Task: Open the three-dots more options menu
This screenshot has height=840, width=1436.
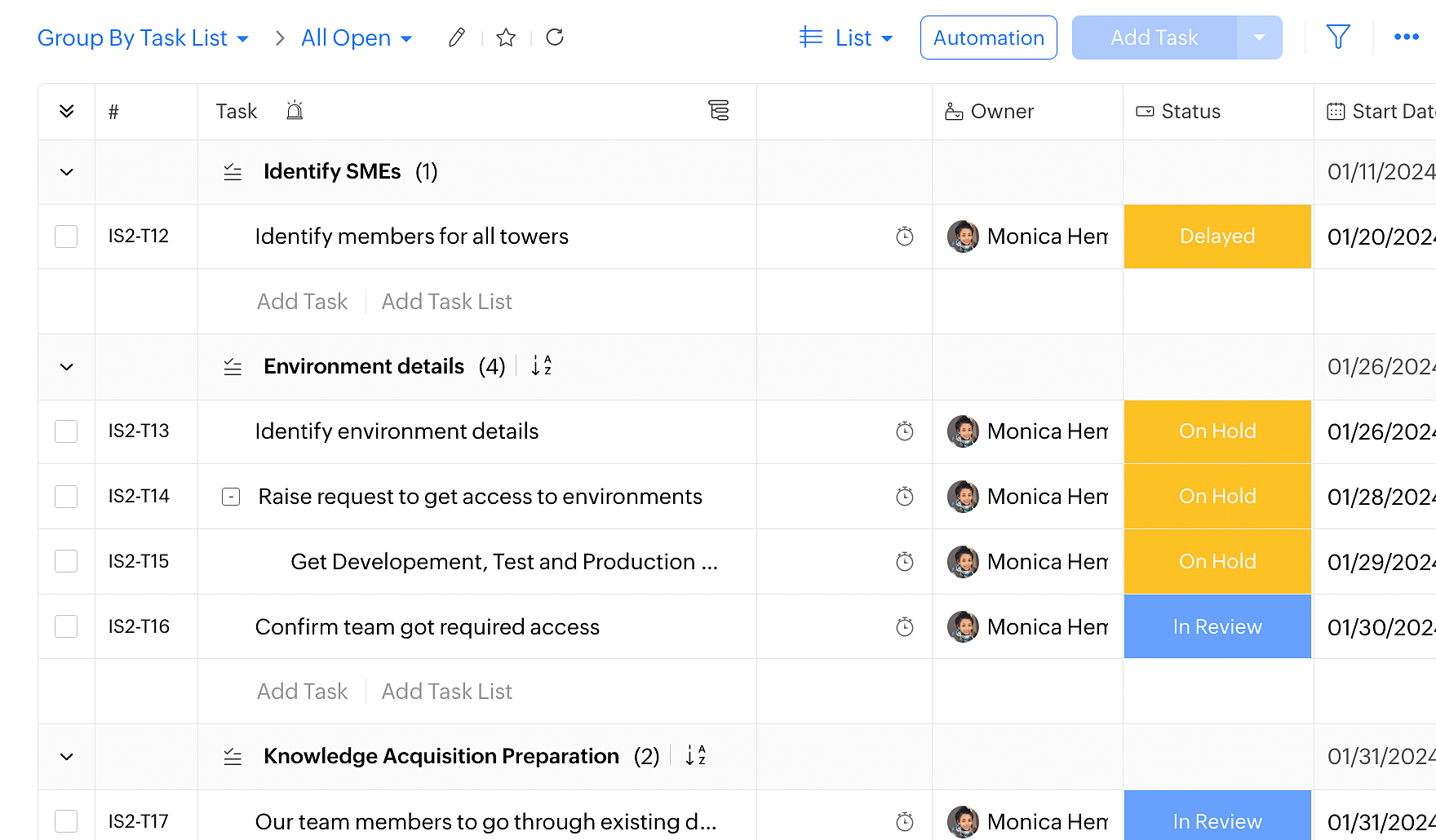Action: (1406, 38)
